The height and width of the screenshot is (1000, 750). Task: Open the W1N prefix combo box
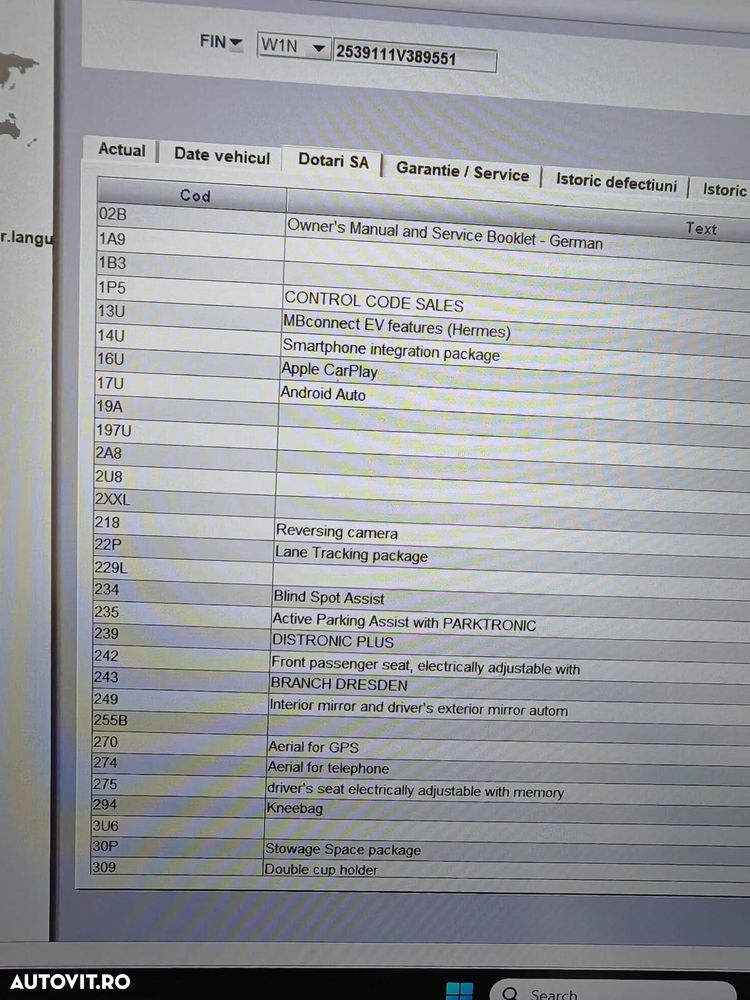click(294, 47)
